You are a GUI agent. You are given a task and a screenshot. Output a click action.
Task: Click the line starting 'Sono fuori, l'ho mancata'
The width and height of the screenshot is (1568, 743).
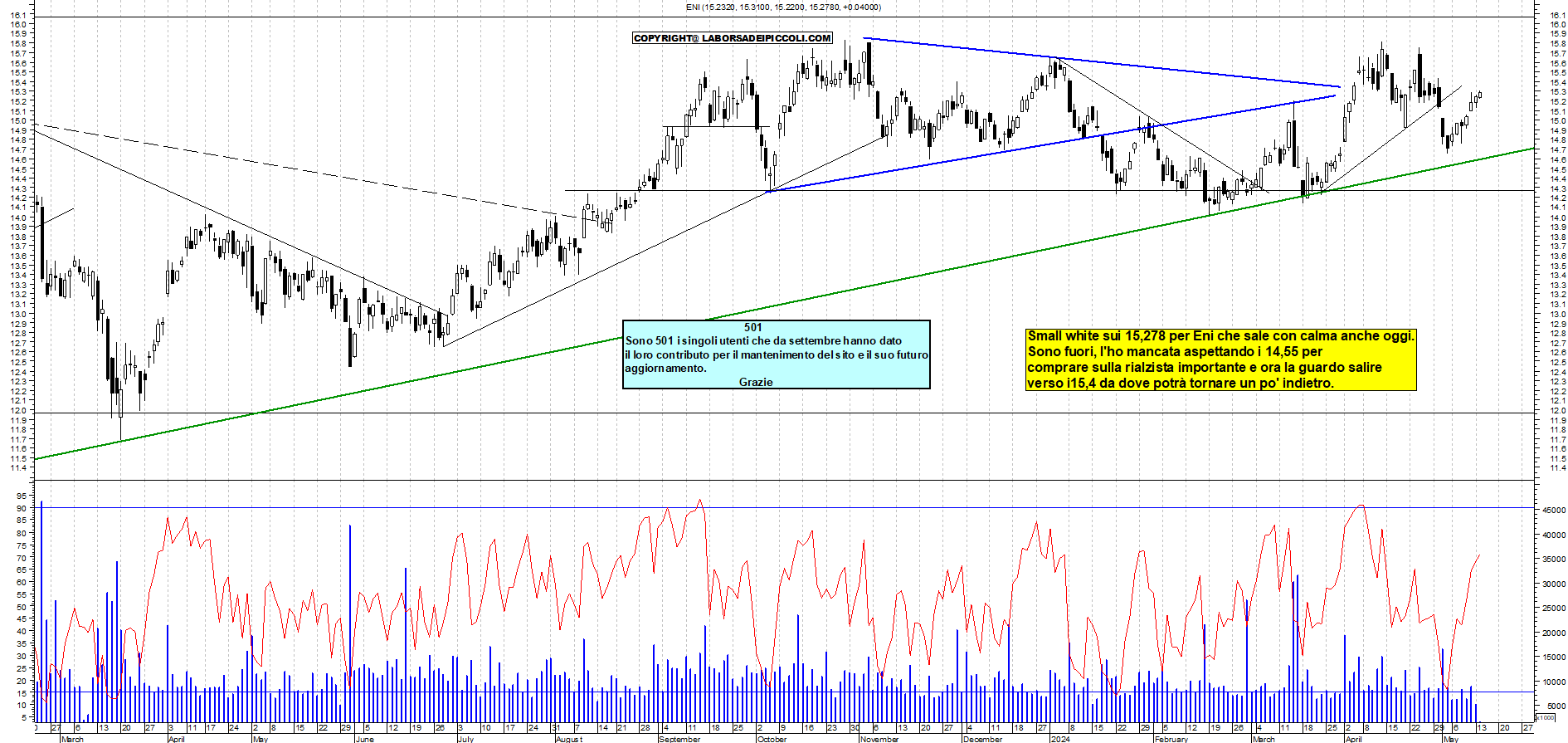coord(1175,352)
